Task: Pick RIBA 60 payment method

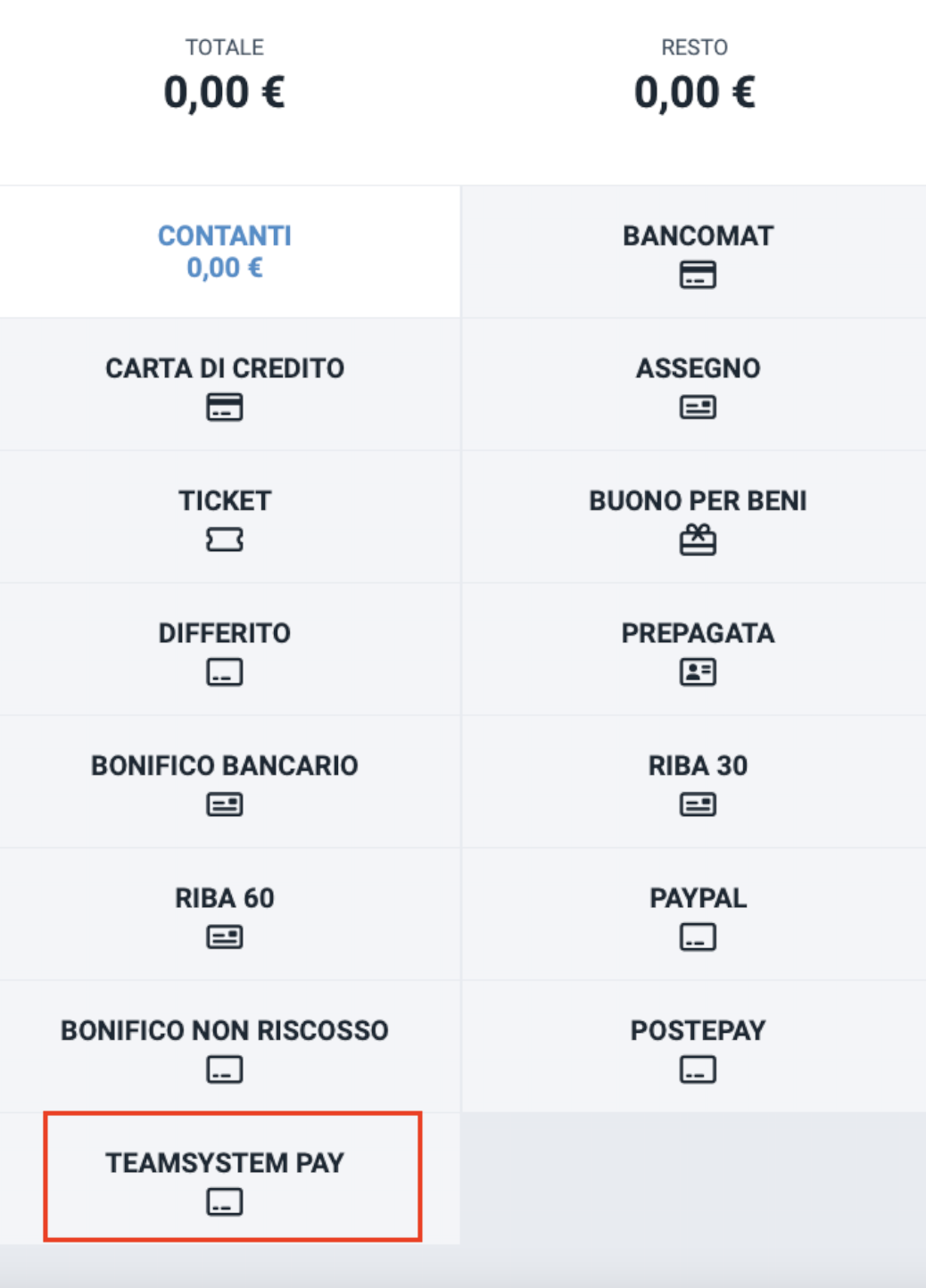Action: click(x=225, y=898)
